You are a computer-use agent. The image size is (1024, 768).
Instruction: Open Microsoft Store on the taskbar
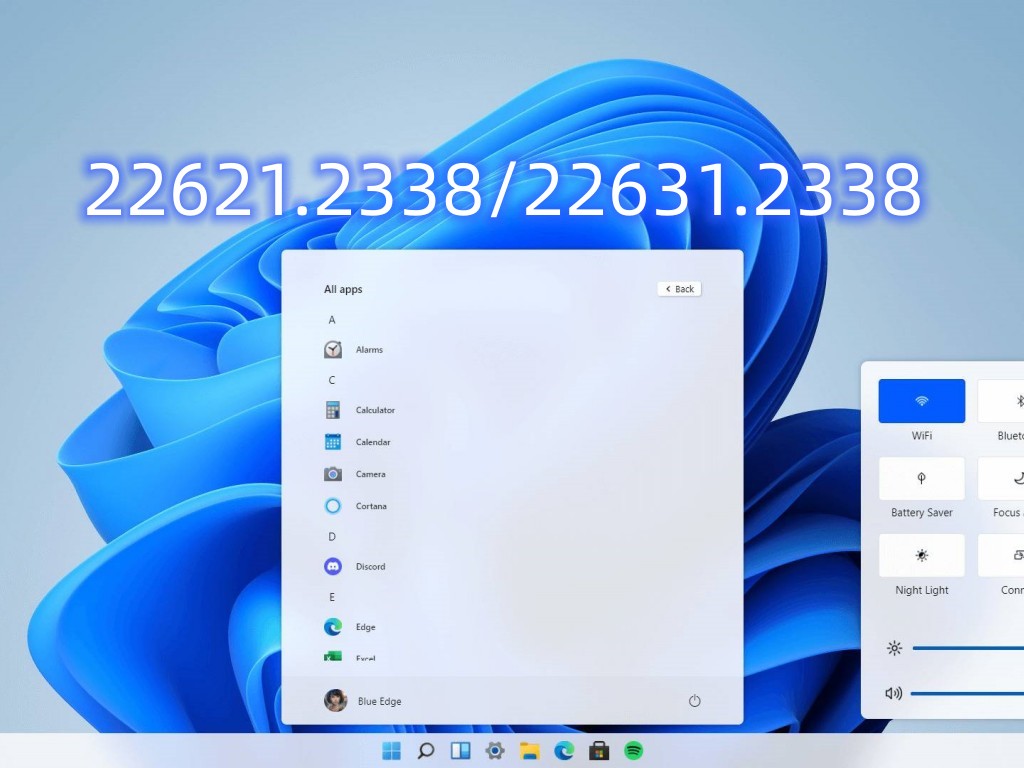[x=599, y=750]
